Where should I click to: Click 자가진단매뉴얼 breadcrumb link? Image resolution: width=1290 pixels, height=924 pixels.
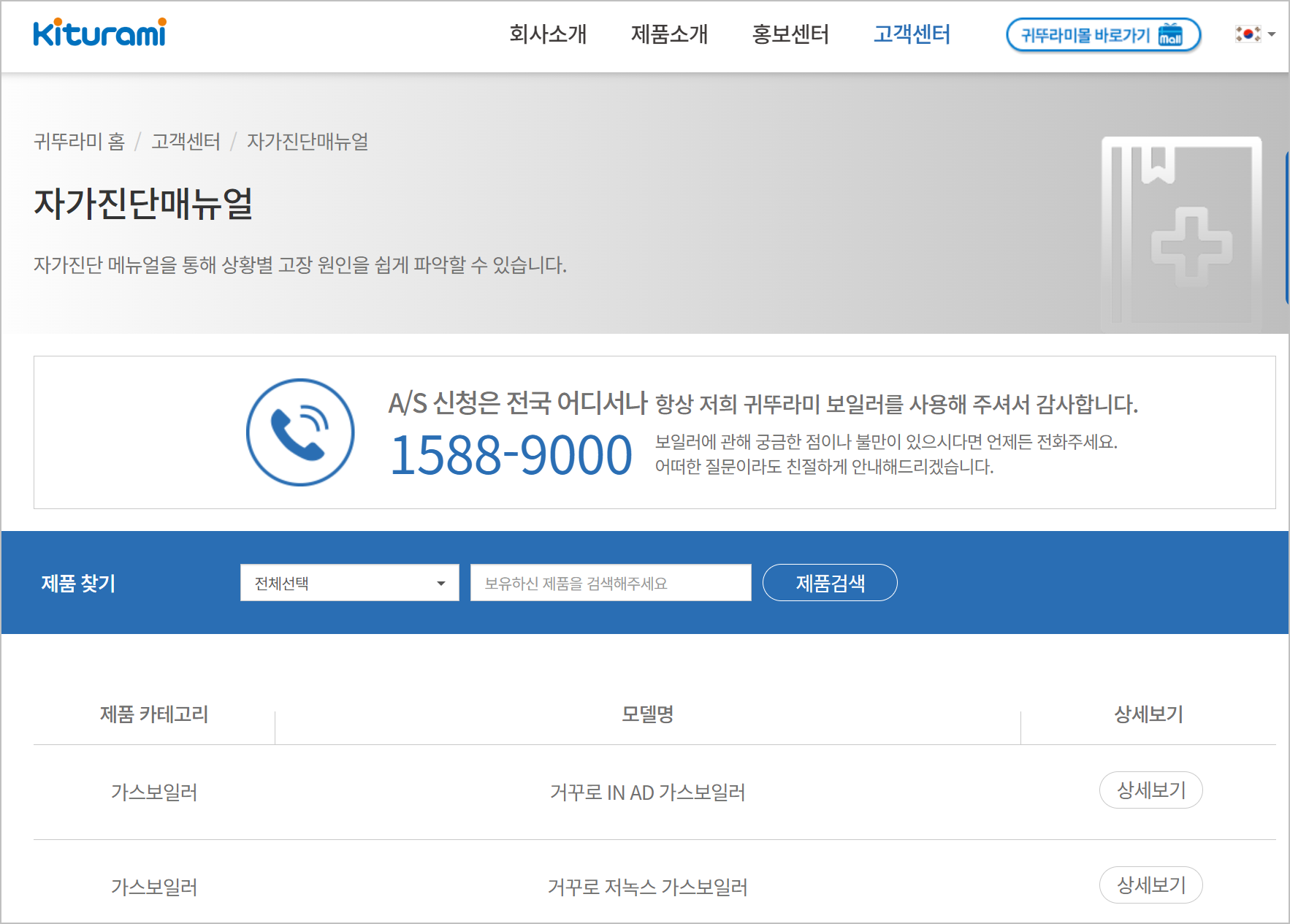[308, 141]
